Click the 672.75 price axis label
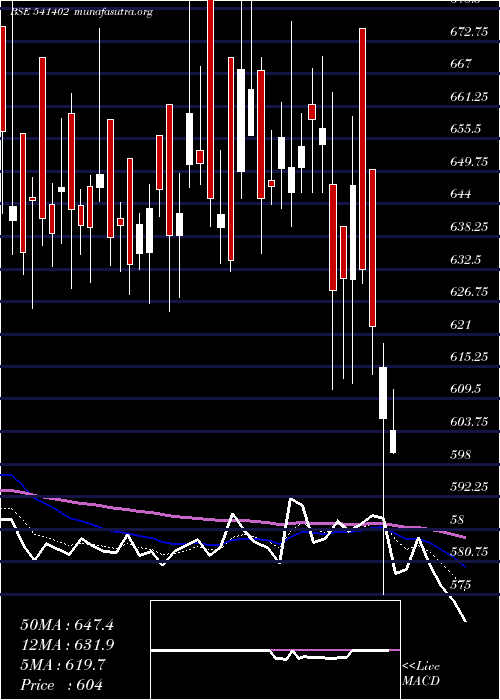 click(469, 31)
